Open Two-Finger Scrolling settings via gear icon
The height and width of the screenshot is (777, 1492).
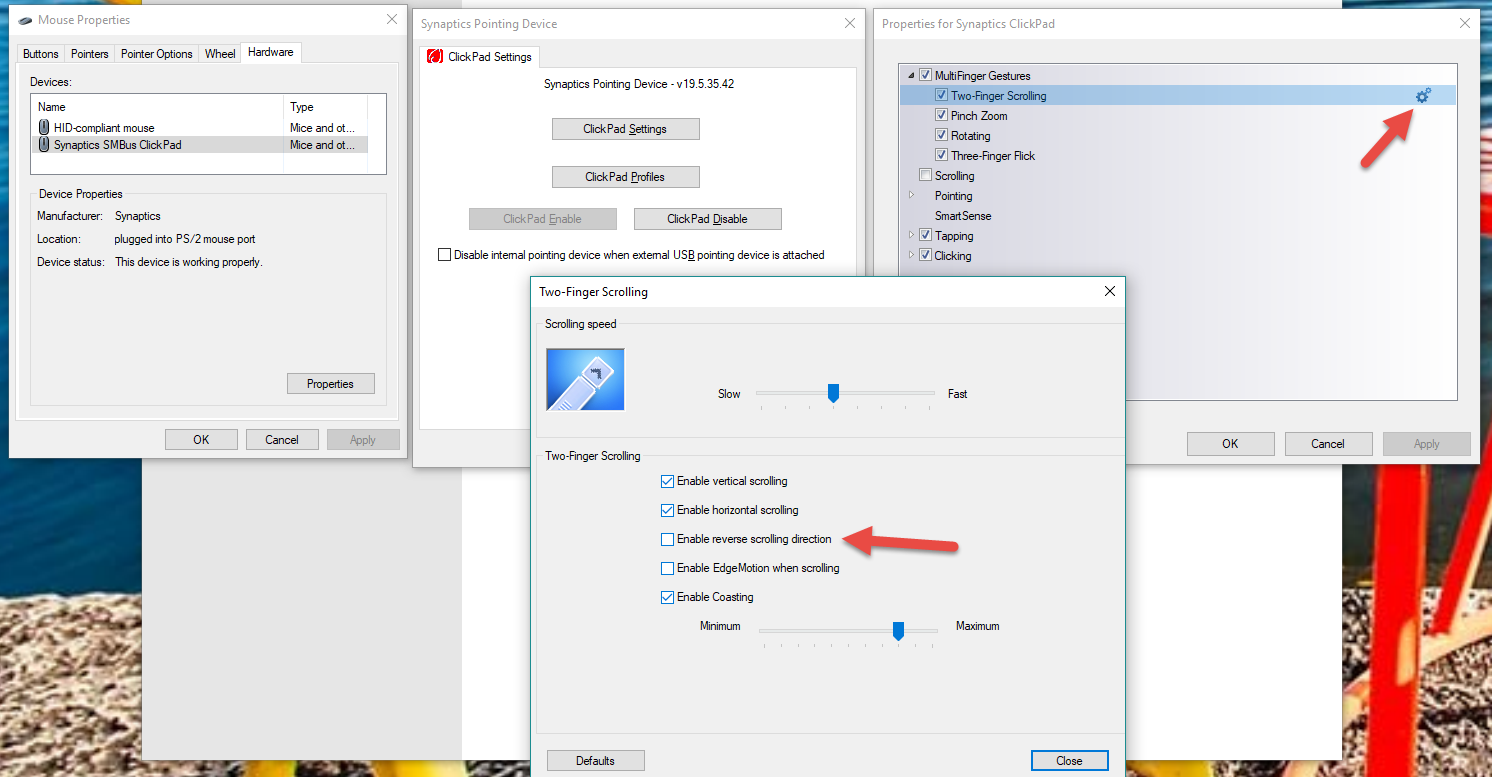(x=1423, y=95)
